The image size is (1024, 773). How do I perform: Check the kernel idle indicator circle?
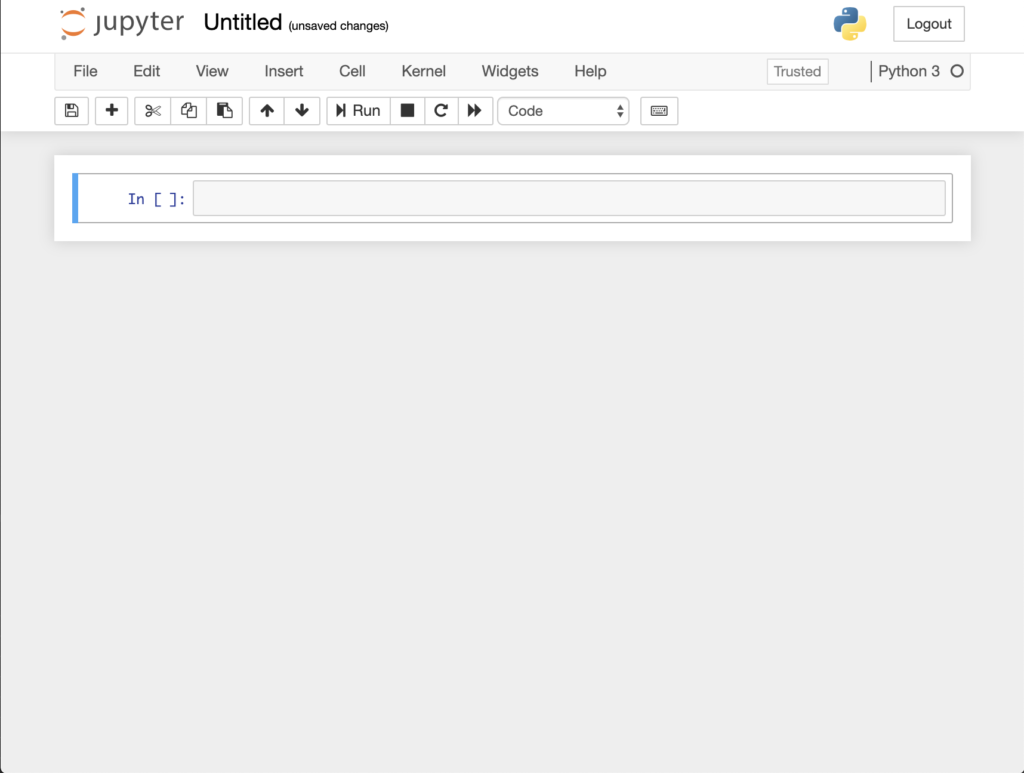pyautogui.click(x=957, y=71)
